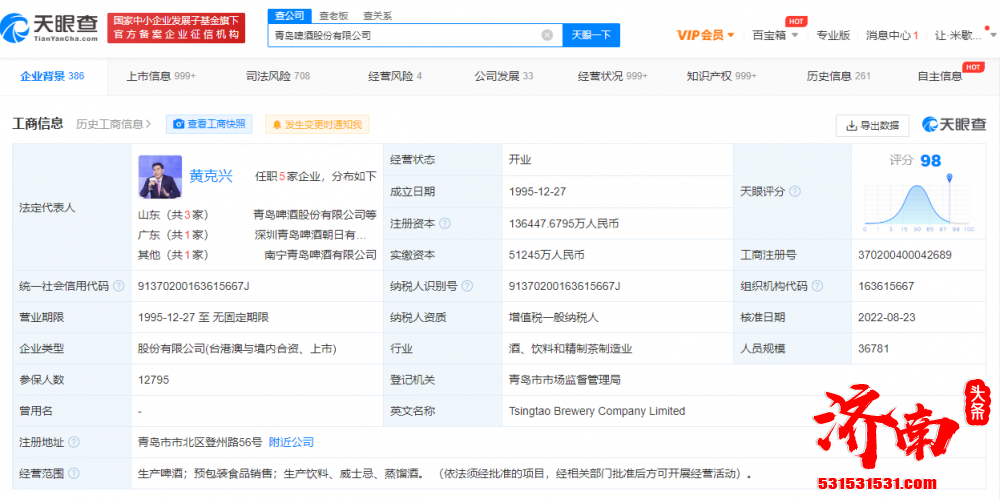Click the bell icon on 发生变更时通知我

tap(277, 124)
